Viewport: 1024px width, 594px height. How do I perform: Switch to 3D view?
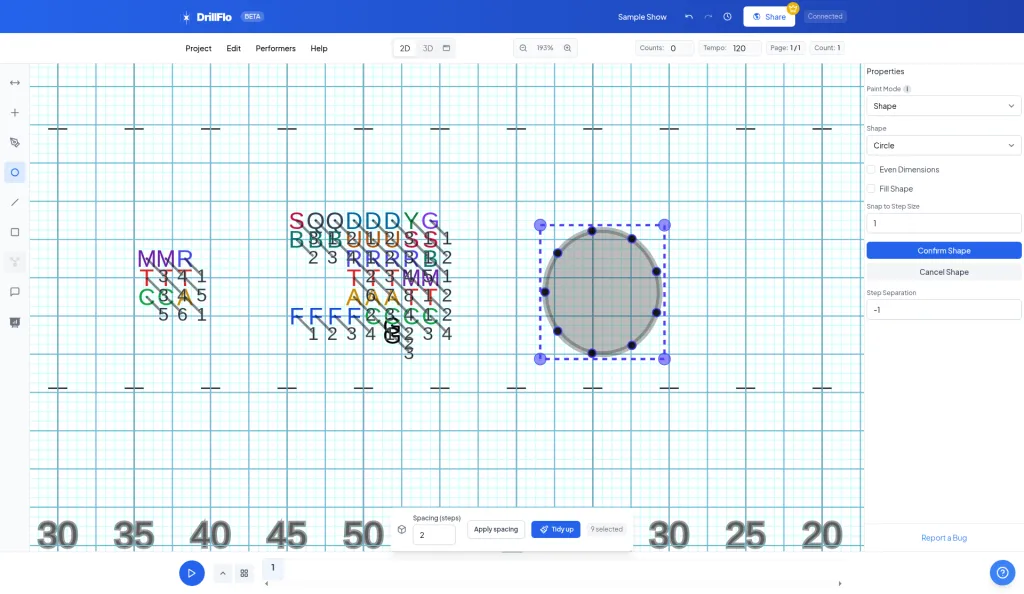(x=428, y=48)
